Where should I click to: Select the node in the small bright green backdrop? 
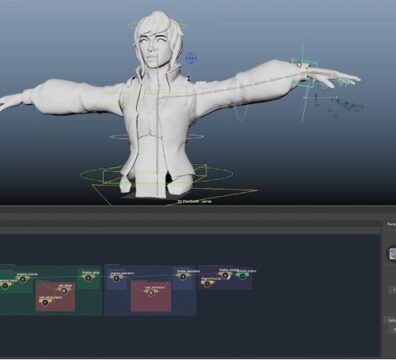point(88,278)
